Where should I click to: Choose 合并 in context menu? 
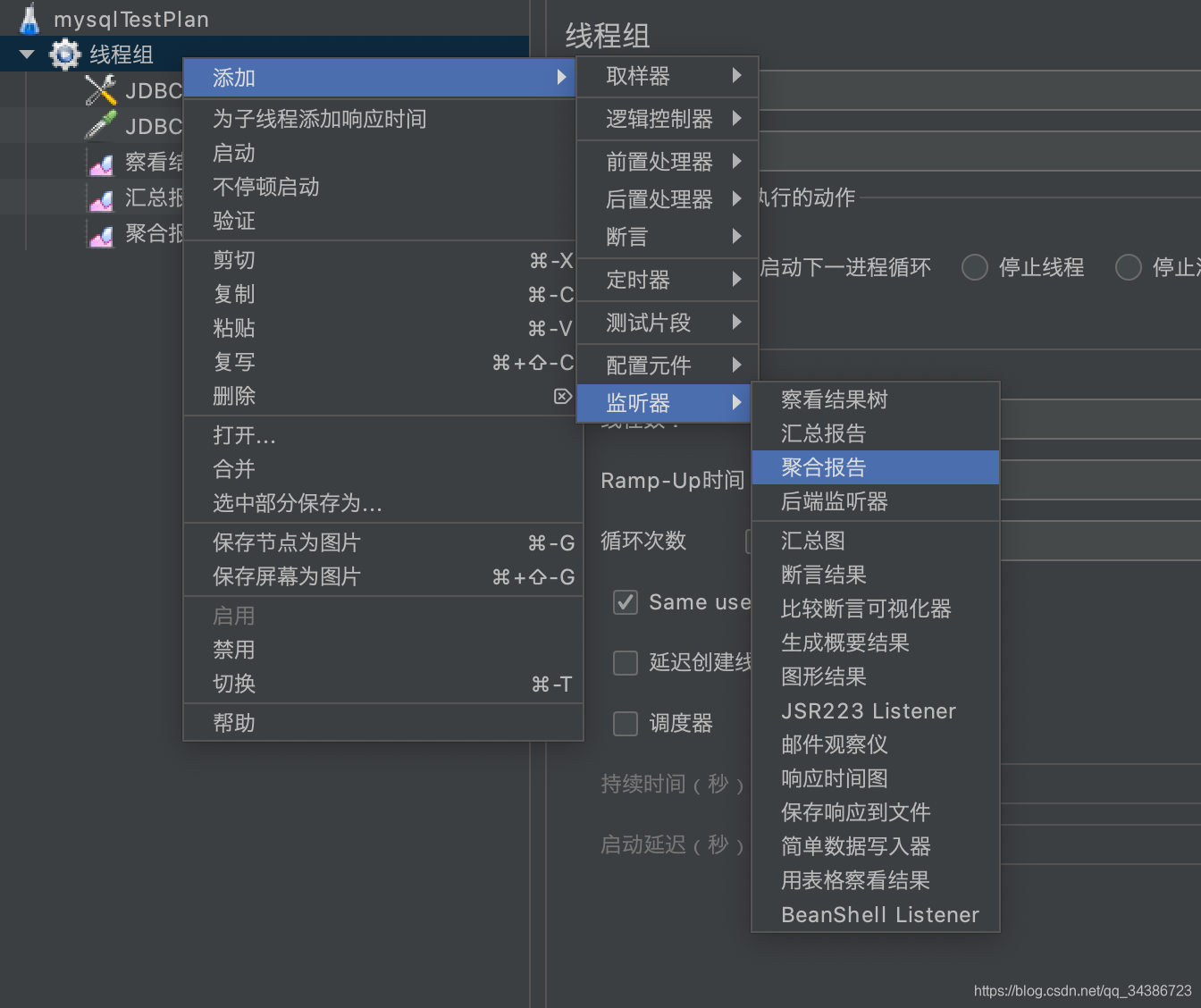[x=383, y=469]
